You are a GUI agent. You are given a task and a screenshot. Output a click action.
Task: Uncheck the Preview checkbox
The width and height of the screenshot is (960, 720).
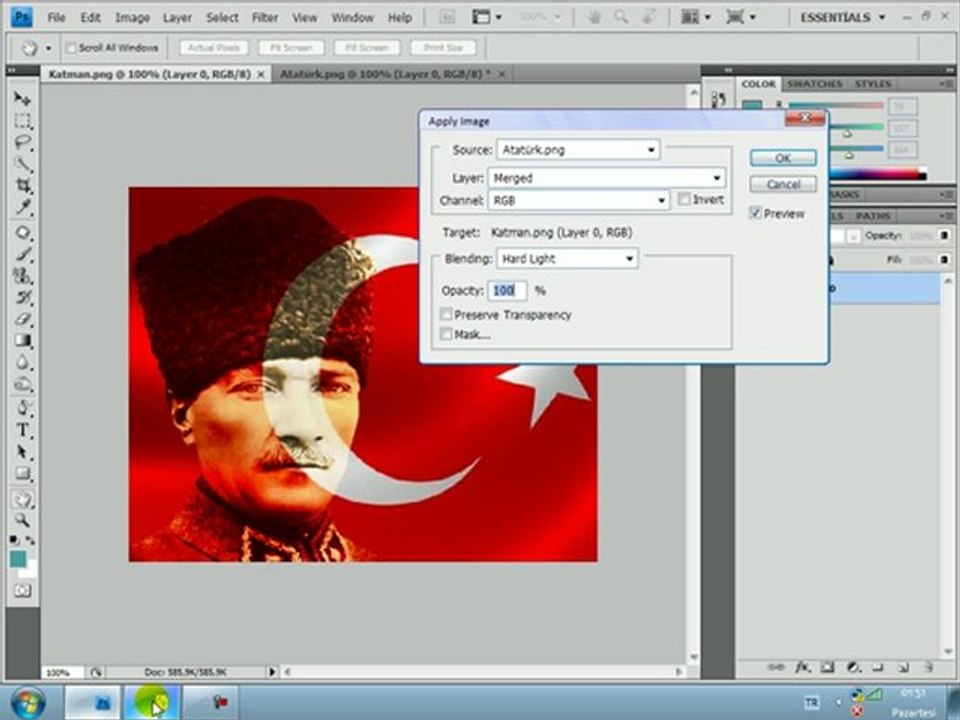tap(755, 212)
